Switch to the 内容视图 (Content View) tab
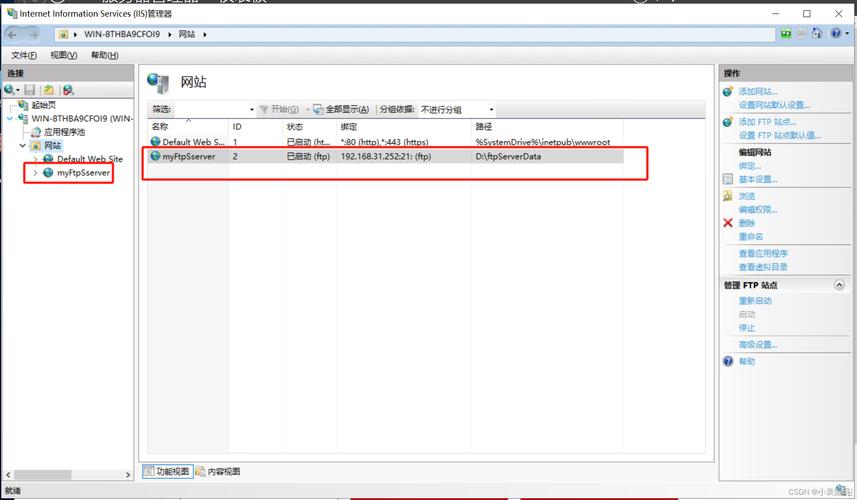 [218, 471]
